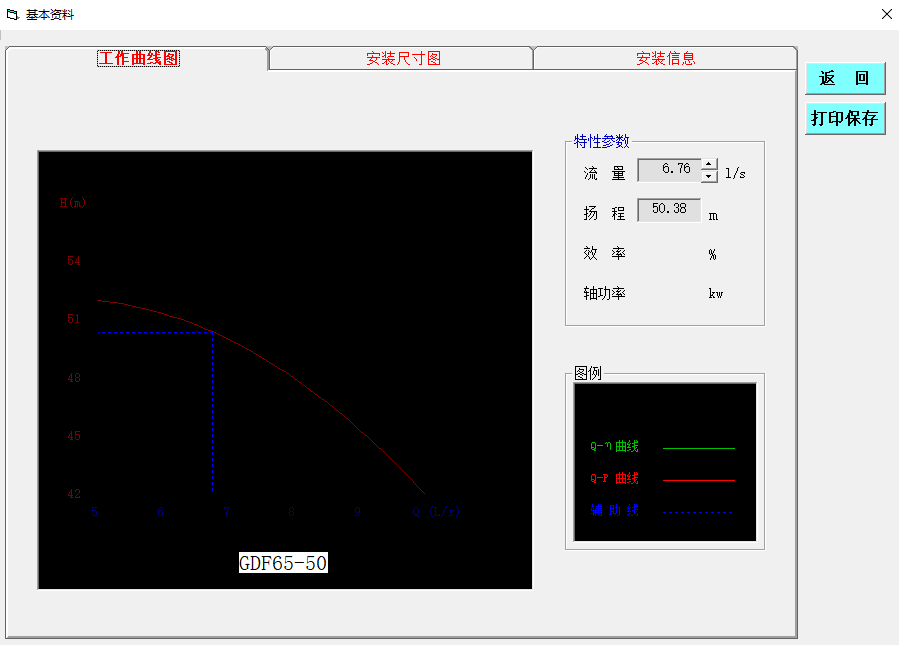Click the 打印保存 button
Image resolution: width=899 pixels, height=645 pixels.
point(845,119)
